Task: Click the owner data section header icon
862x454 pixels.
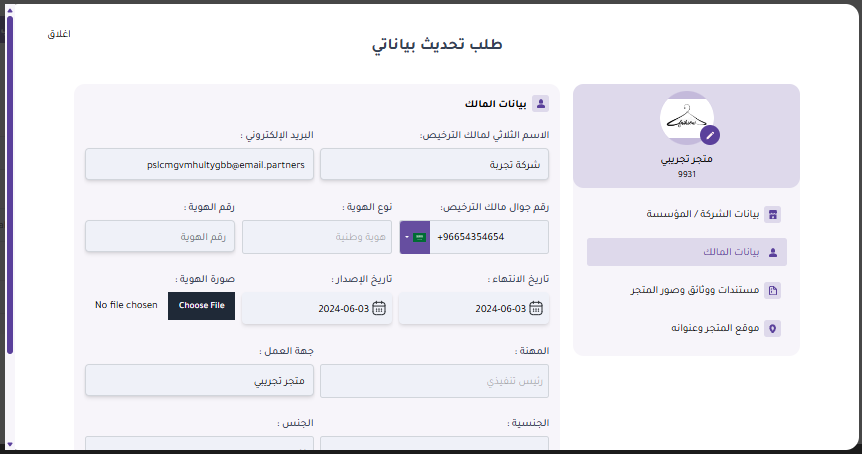Action: coord(540,103)
